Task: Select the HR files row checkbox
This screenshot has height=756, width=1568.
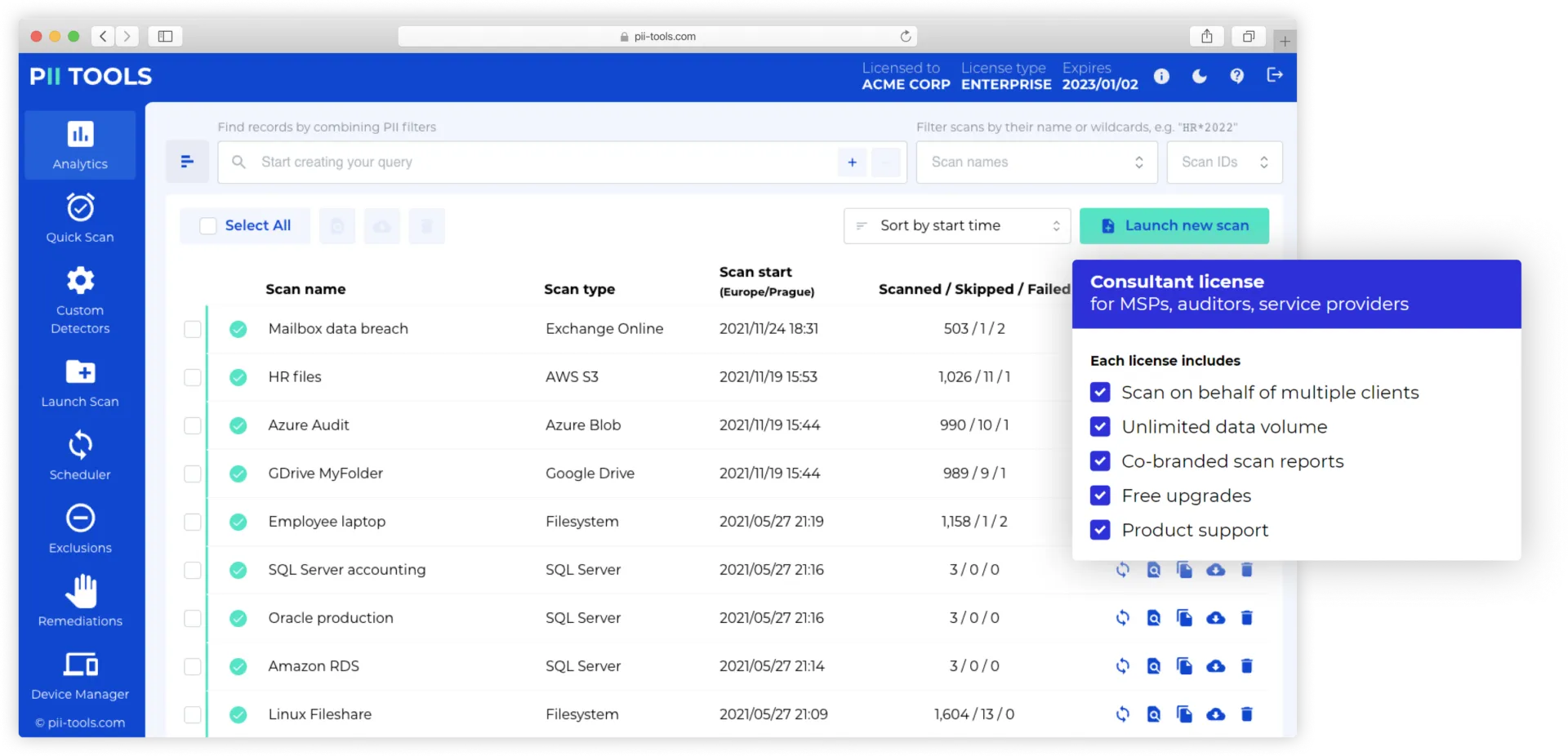Action: point(193,377)
